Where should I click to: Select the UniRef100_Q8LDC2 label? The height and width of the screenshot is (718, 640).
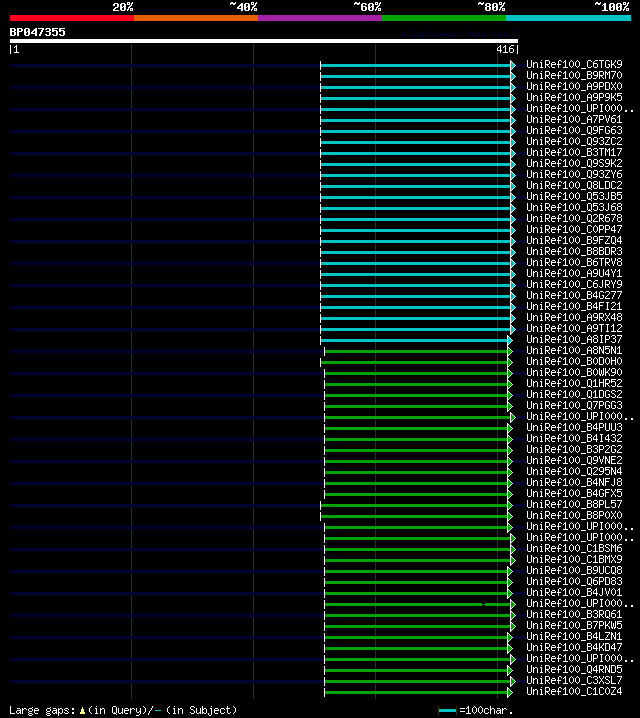[574, 185]
